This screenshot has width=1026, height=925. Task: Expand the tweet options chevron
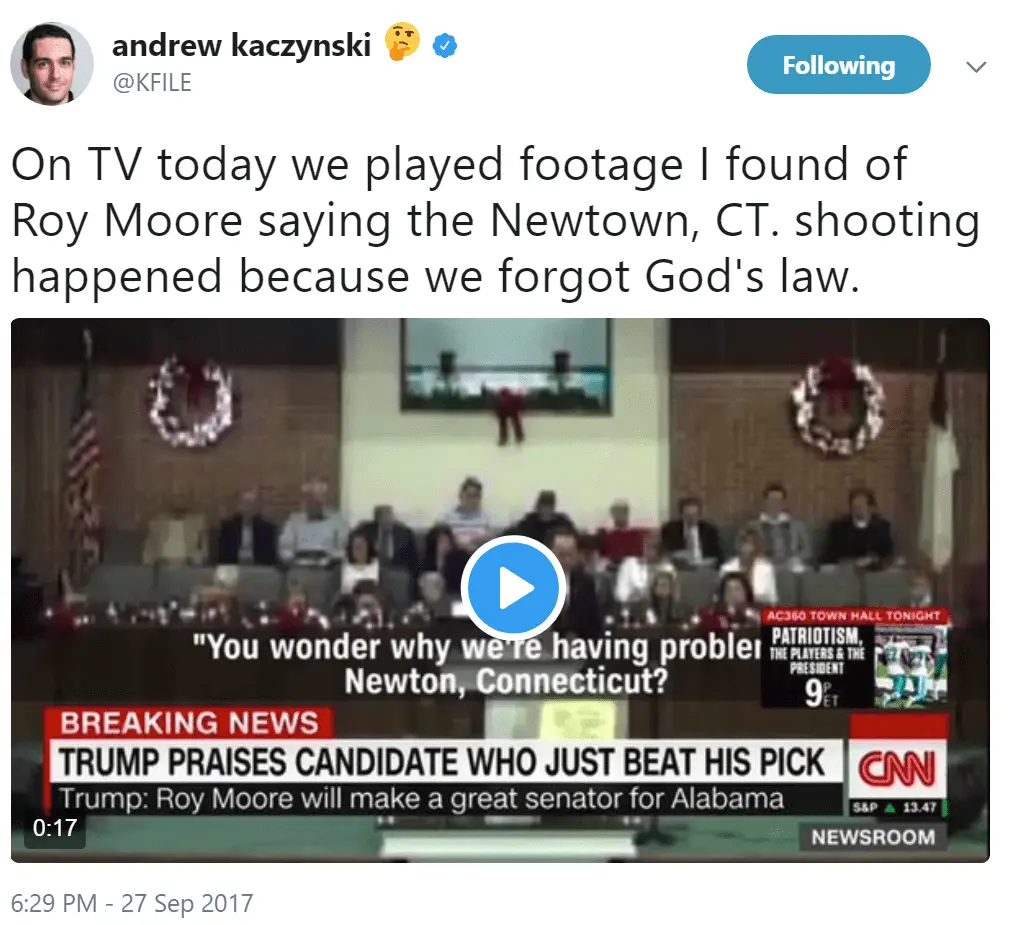click(976, 67)
